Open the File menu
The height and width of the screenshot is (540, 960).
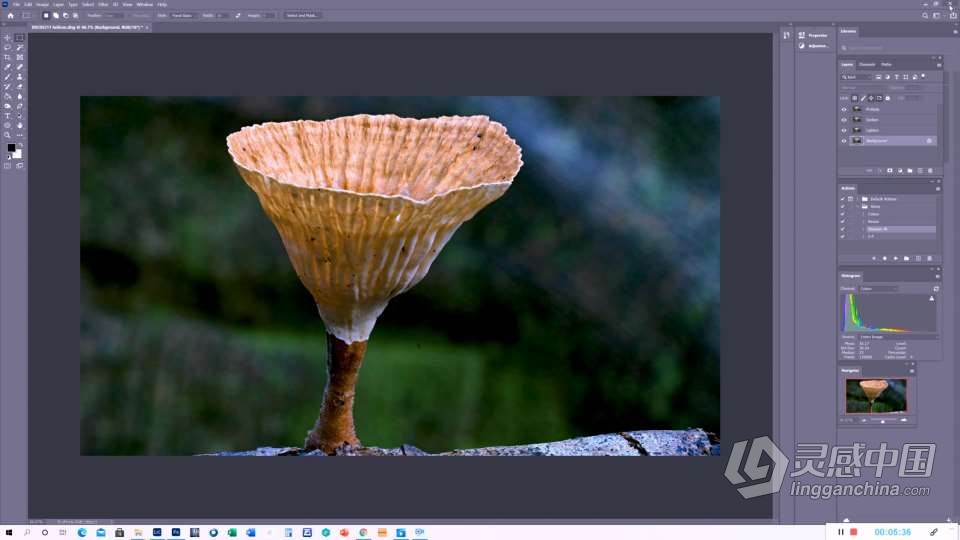tap(17, 4)
